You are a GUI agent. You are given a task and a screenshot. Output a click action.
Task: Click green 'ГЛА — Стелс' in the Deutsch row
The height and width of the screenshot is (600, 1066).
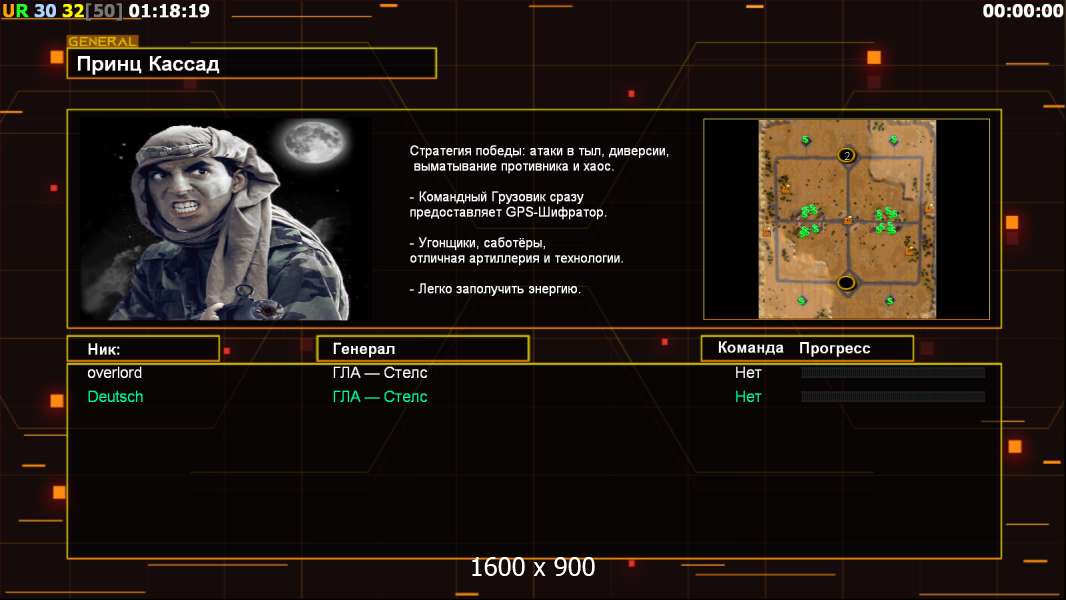380,396
